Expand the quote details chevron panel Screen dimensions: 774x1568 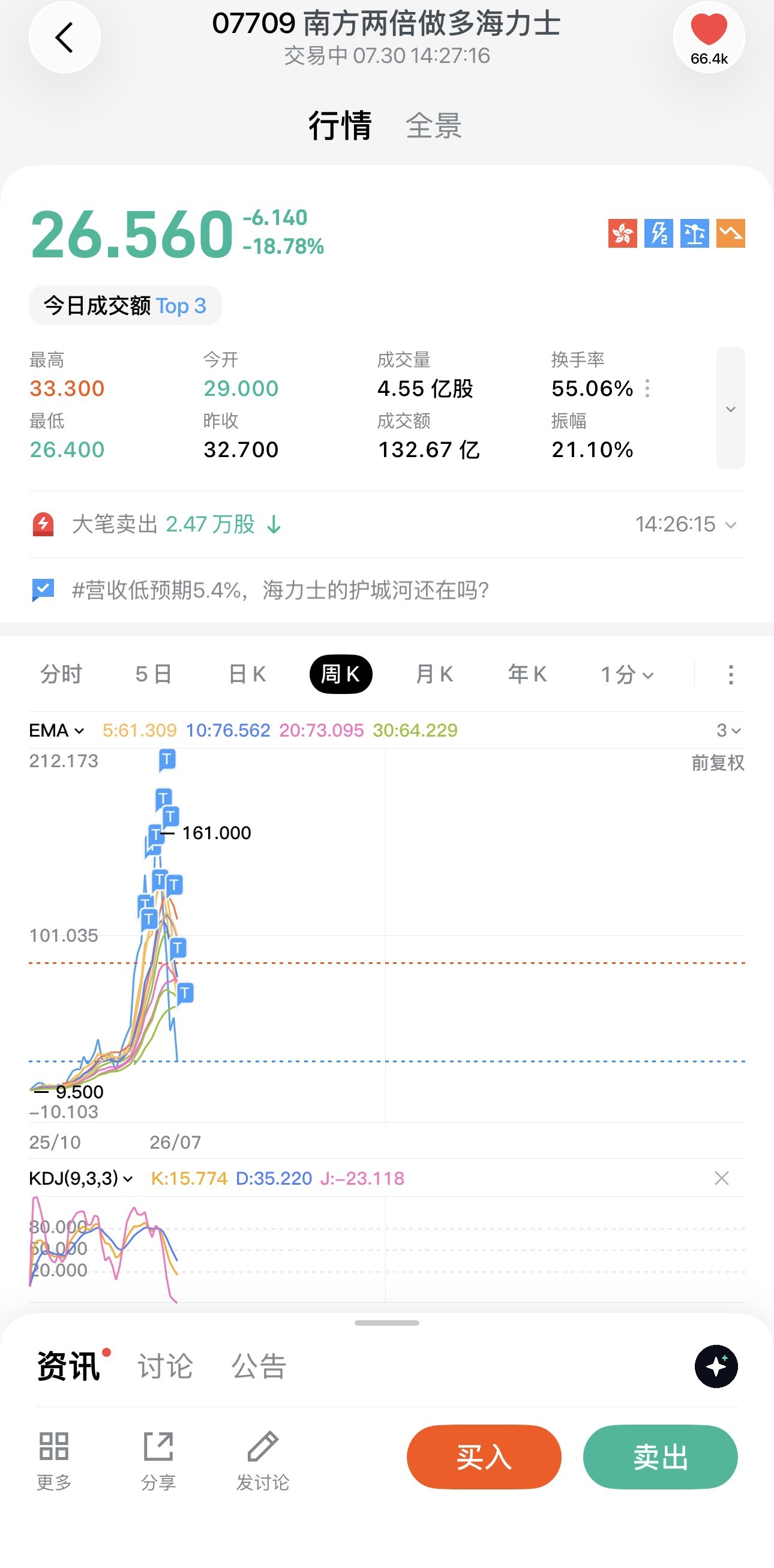pyautogui.click(x=731, y=408)
